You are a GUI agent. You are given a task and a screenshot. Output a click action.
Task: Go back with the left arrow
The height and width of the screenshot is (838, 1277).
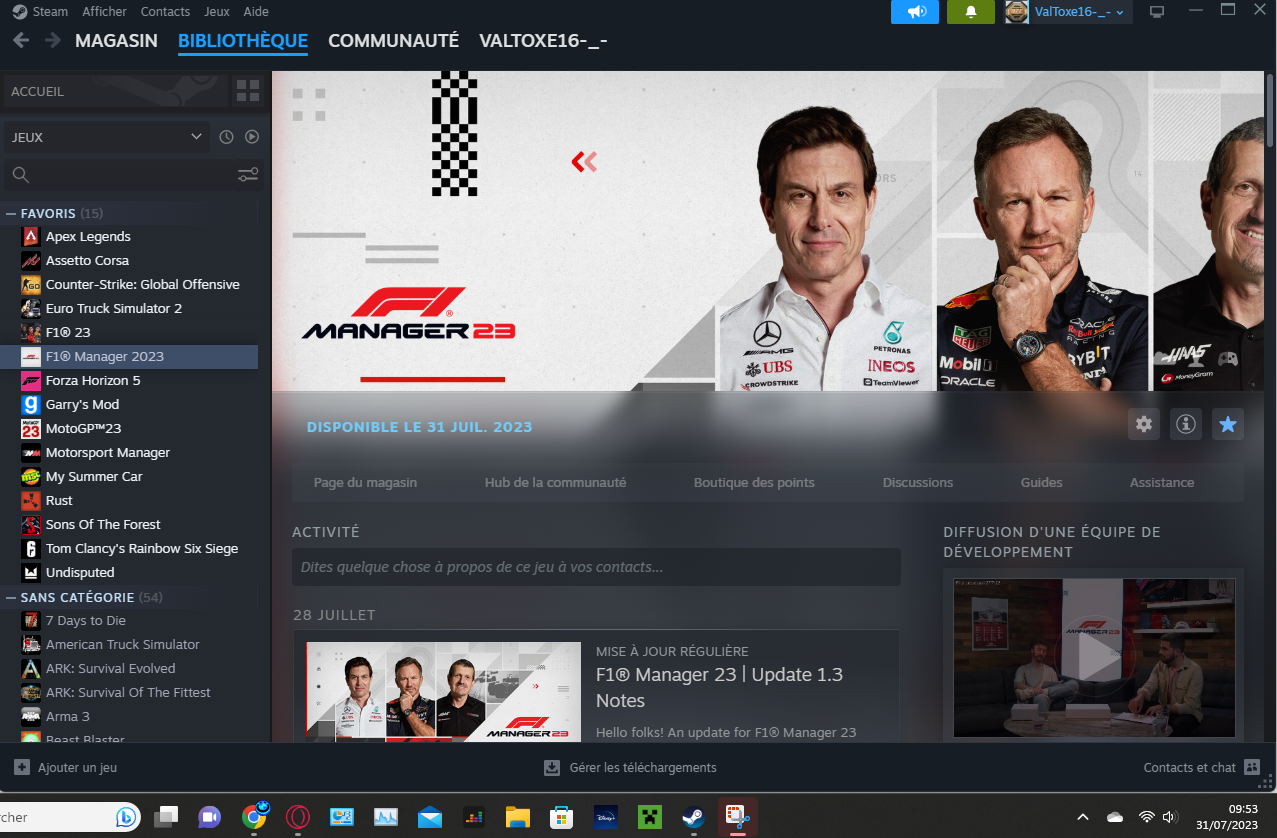(21, 41)
